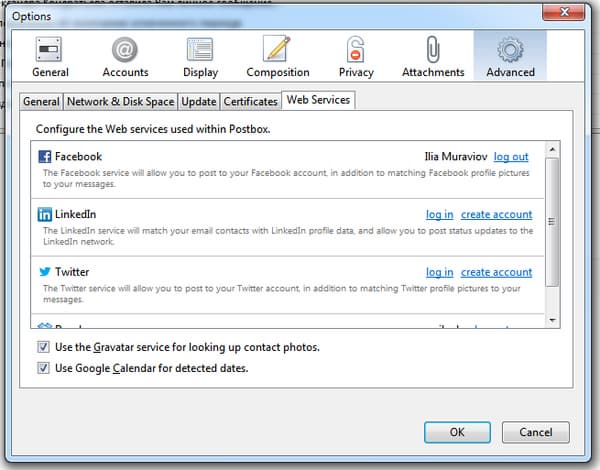This screenshot has height=470, width=600.
Task: Click 'Configure the Web services' heading
Action: pos(153,129)
